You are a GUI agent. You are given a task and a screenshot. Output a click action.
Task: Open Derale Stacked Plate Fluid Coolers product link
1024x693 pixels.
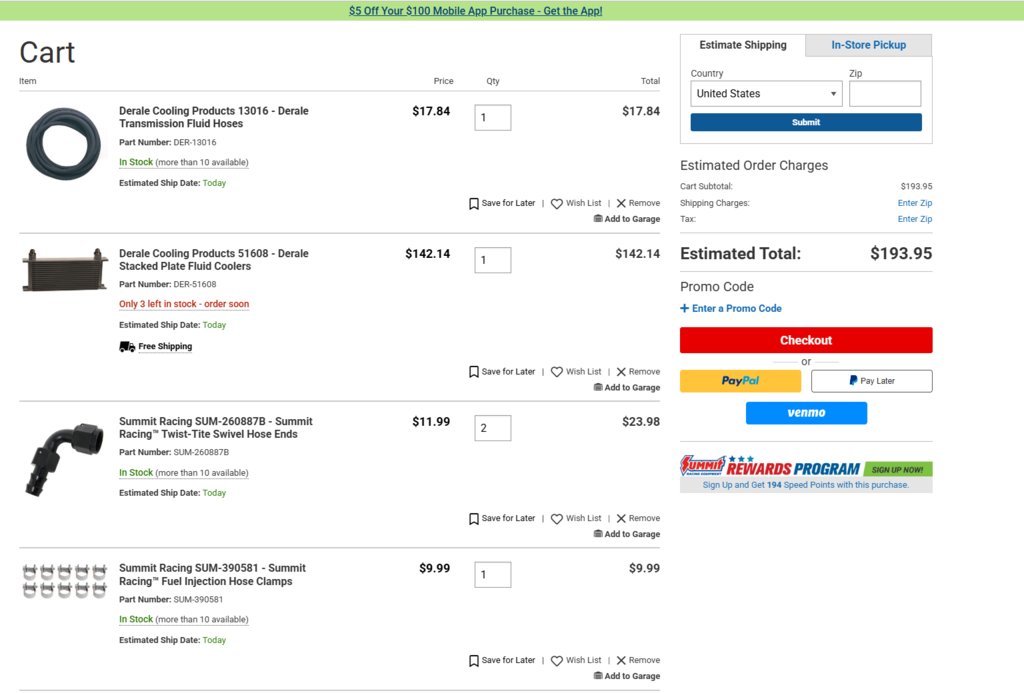[x=214, y=259]
